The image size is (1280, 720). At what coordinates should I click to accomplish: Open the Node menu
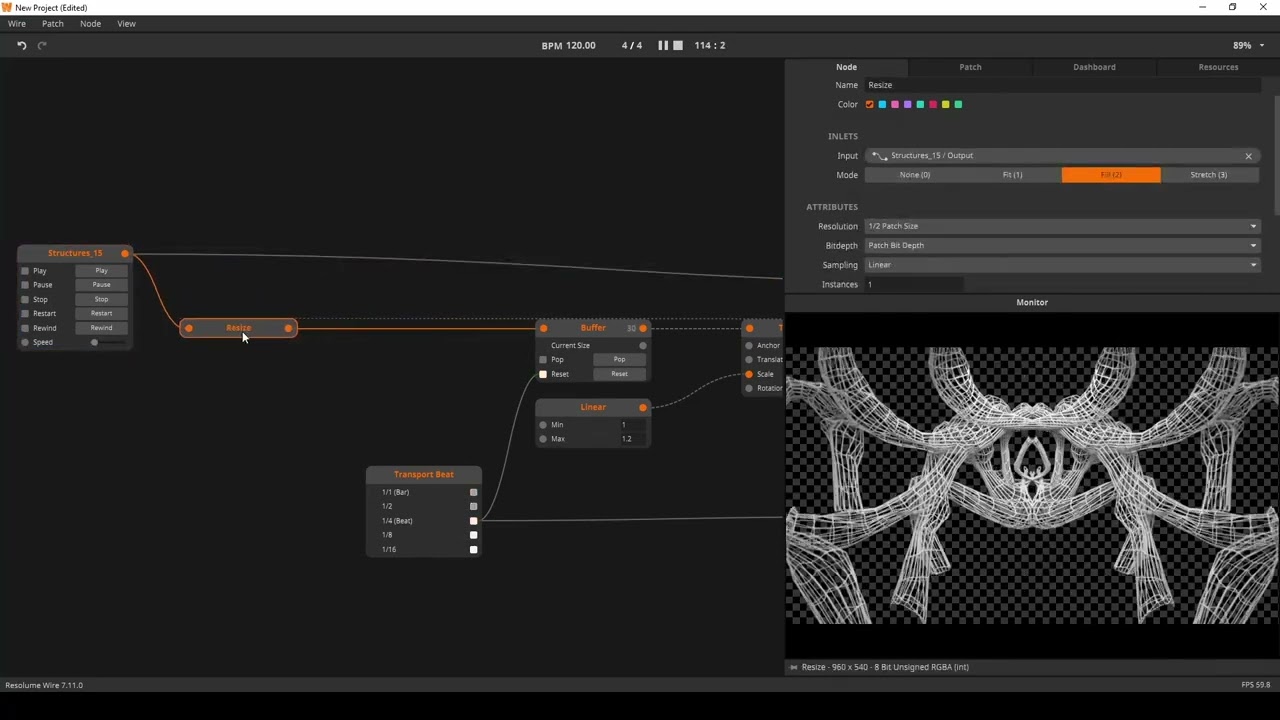[90, 23]
